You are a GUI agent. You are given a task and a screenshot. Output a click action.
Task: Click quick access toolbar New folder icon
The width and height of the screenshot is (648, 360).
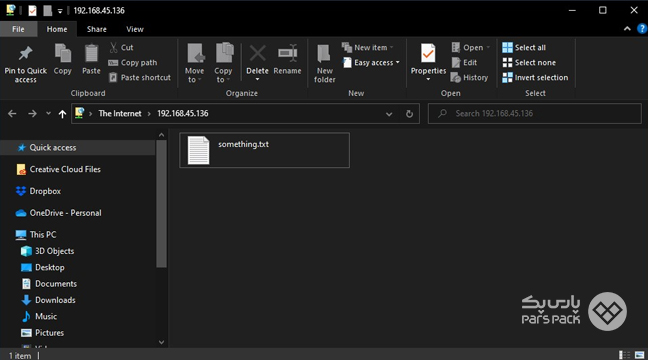tap(48, 11)
